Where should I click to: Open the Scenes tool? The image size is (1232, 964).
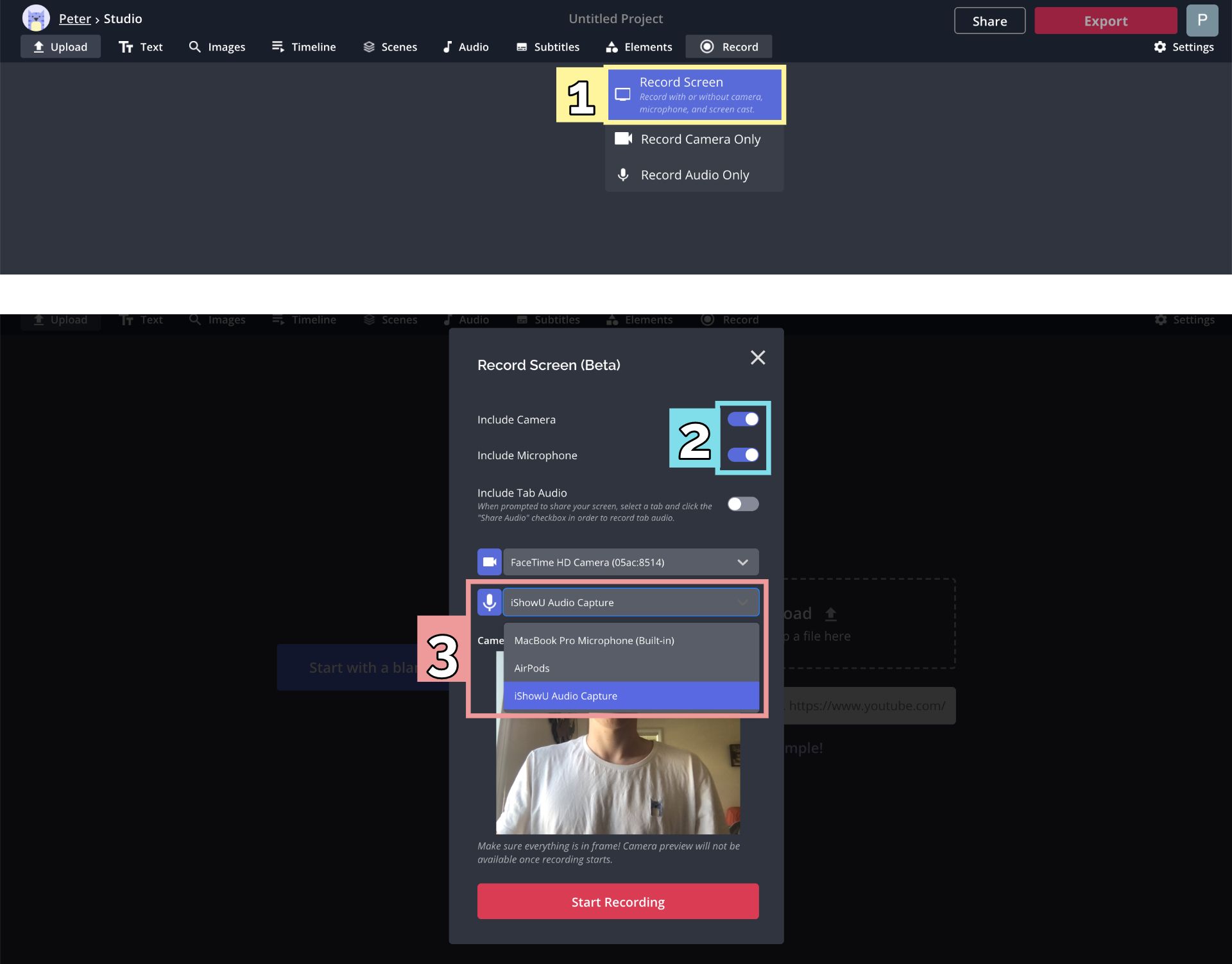coord(389,47)
